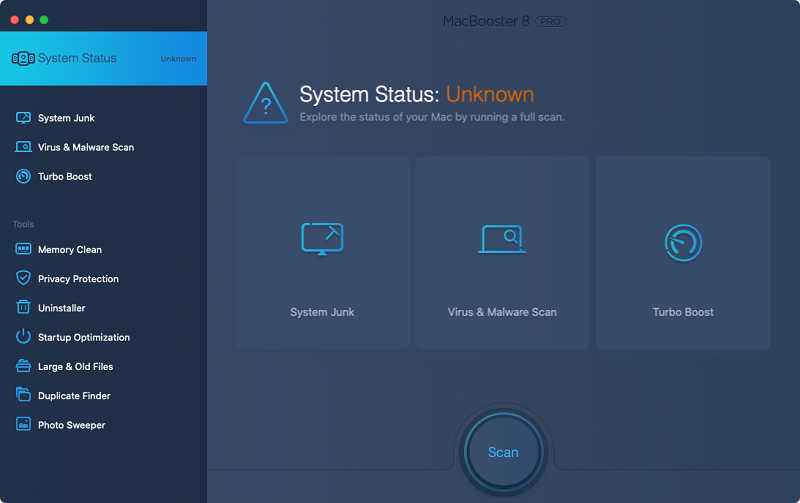Viewport: 800px width, 503px height.
Task: Start a full scan with the Scan button
Action: pyautogui.click(x=503, y=452)
